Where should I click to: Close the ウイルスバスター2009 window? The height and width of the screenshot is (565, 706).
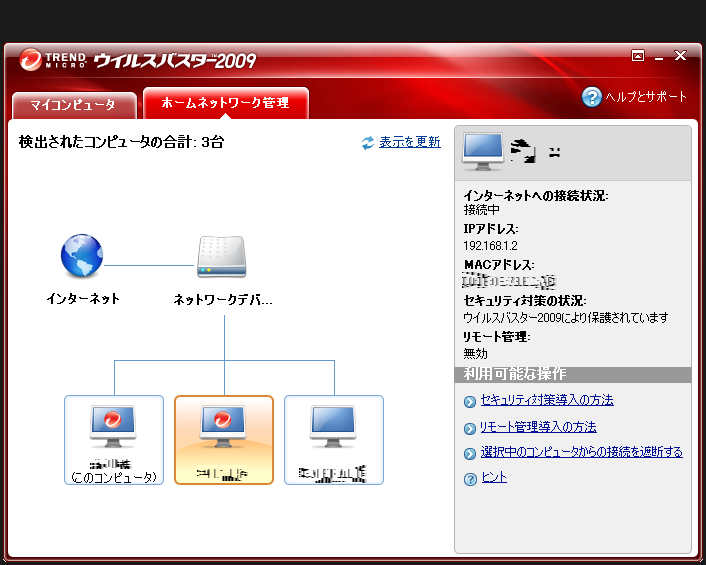click(x=680, y=55)
